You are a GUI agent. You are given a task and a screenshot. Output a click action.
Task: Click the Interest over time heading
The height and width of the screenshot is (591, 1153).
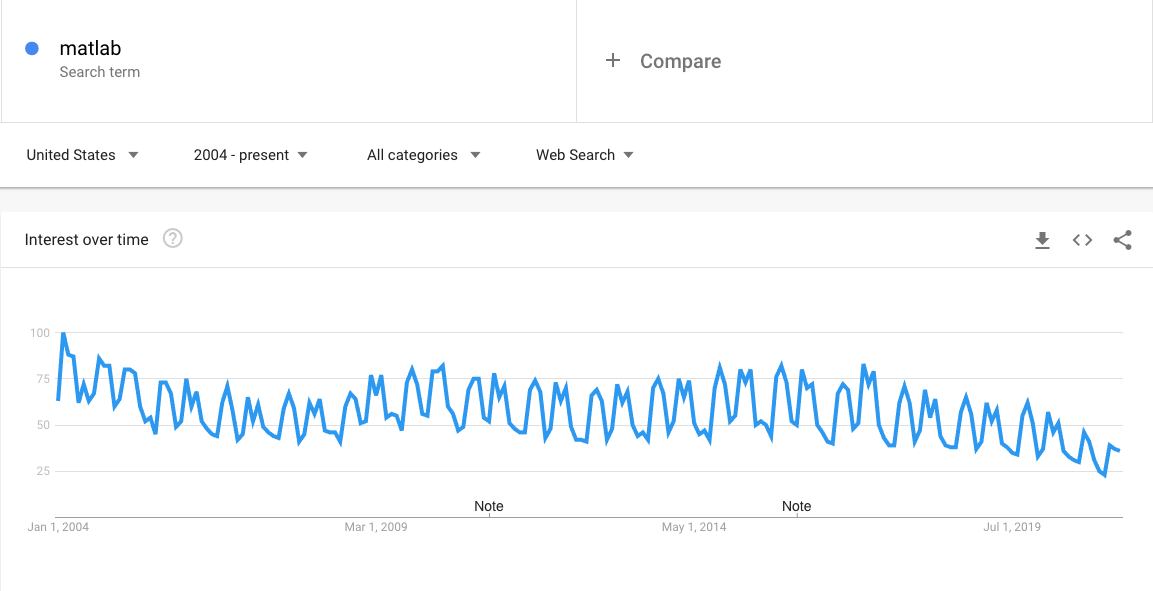[87, 240]
